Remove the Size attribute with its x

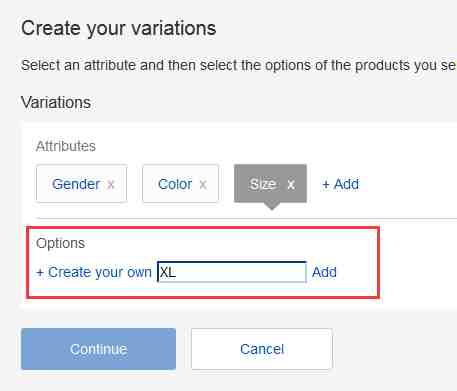pyautogui.click(x=291, y=184)
